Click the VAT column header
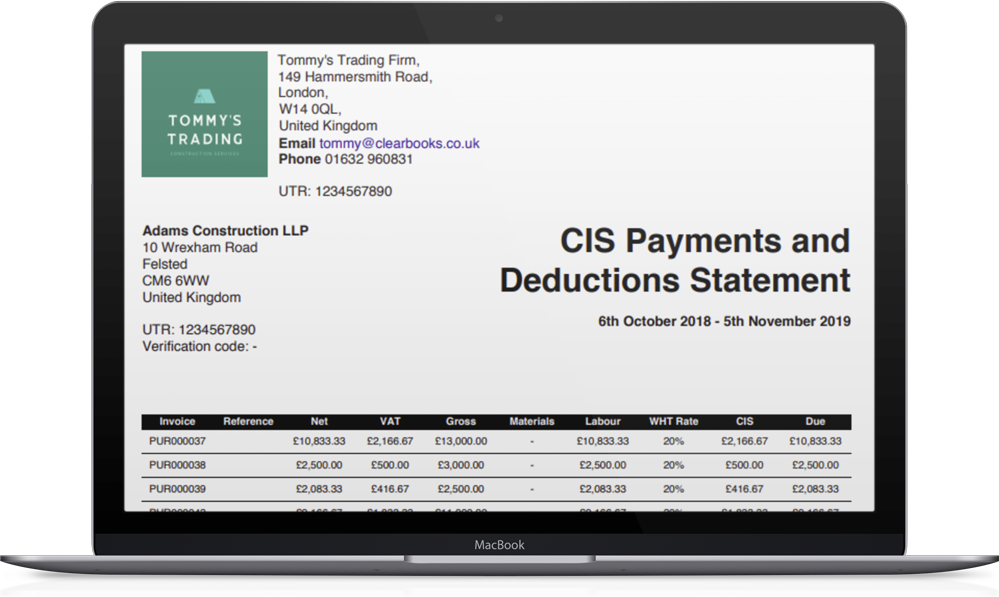 pos(390,421)
